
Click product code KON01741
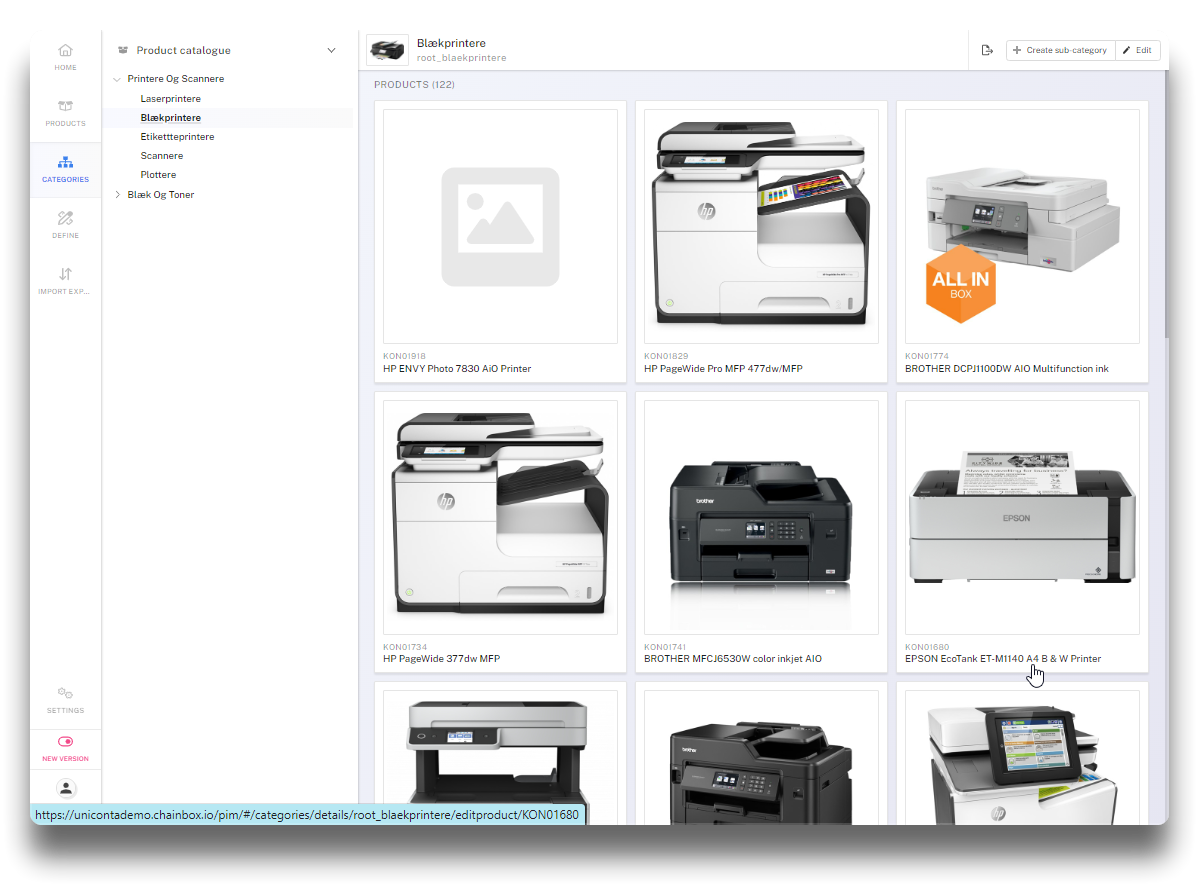pos(664,647)
